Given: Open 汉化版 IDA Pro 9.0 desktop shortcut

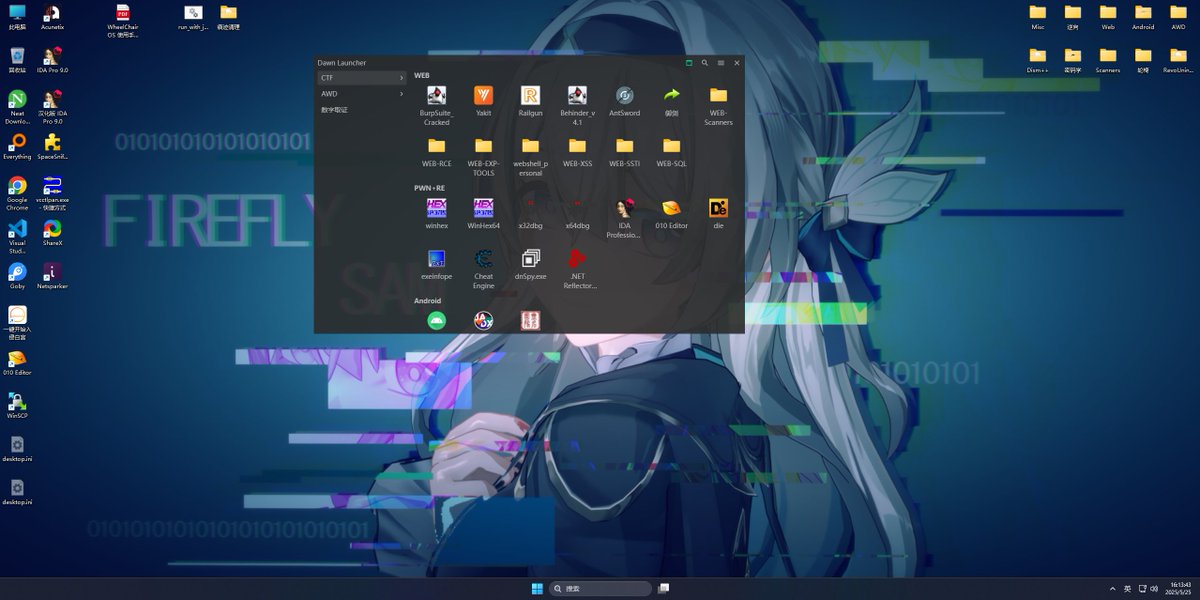Looking at the screenshot, I should point(52,107).
